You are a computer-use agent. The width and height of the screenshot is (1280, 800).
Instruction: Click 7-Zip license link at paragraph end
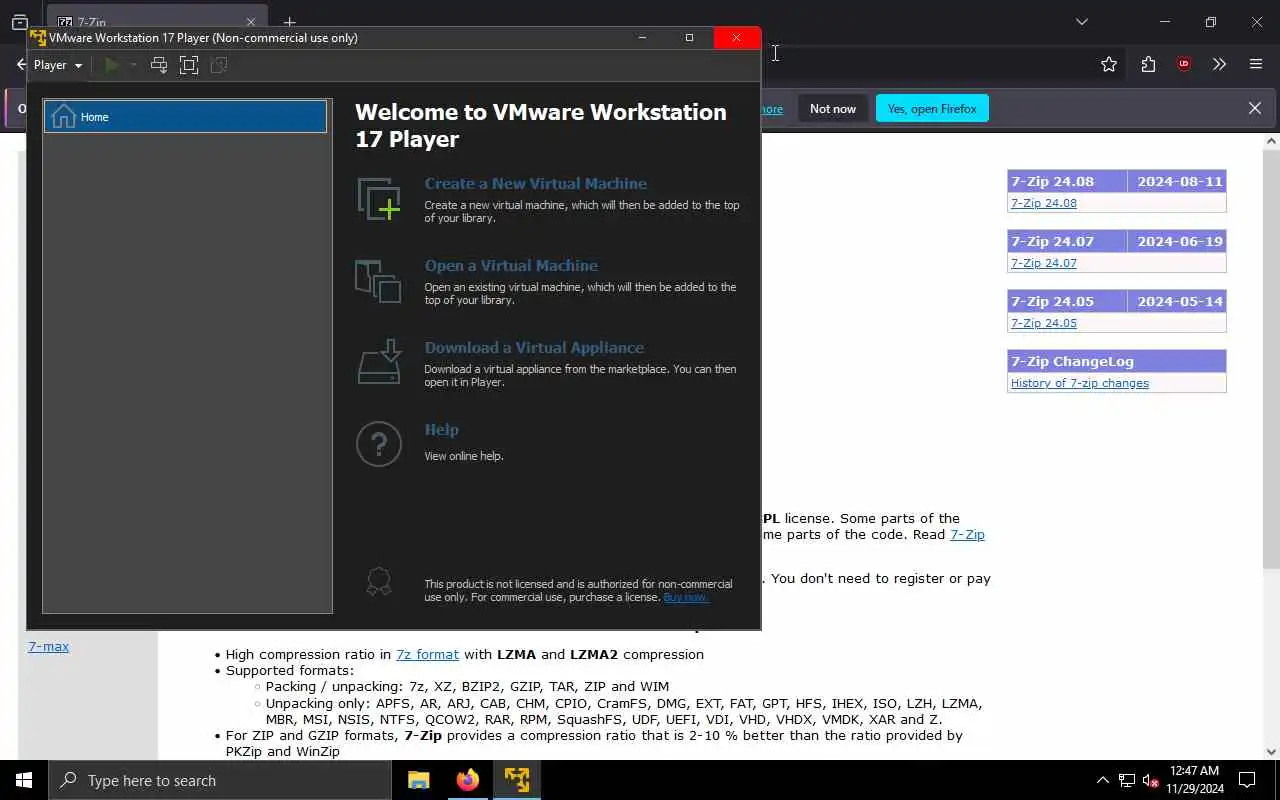[967, 534]
